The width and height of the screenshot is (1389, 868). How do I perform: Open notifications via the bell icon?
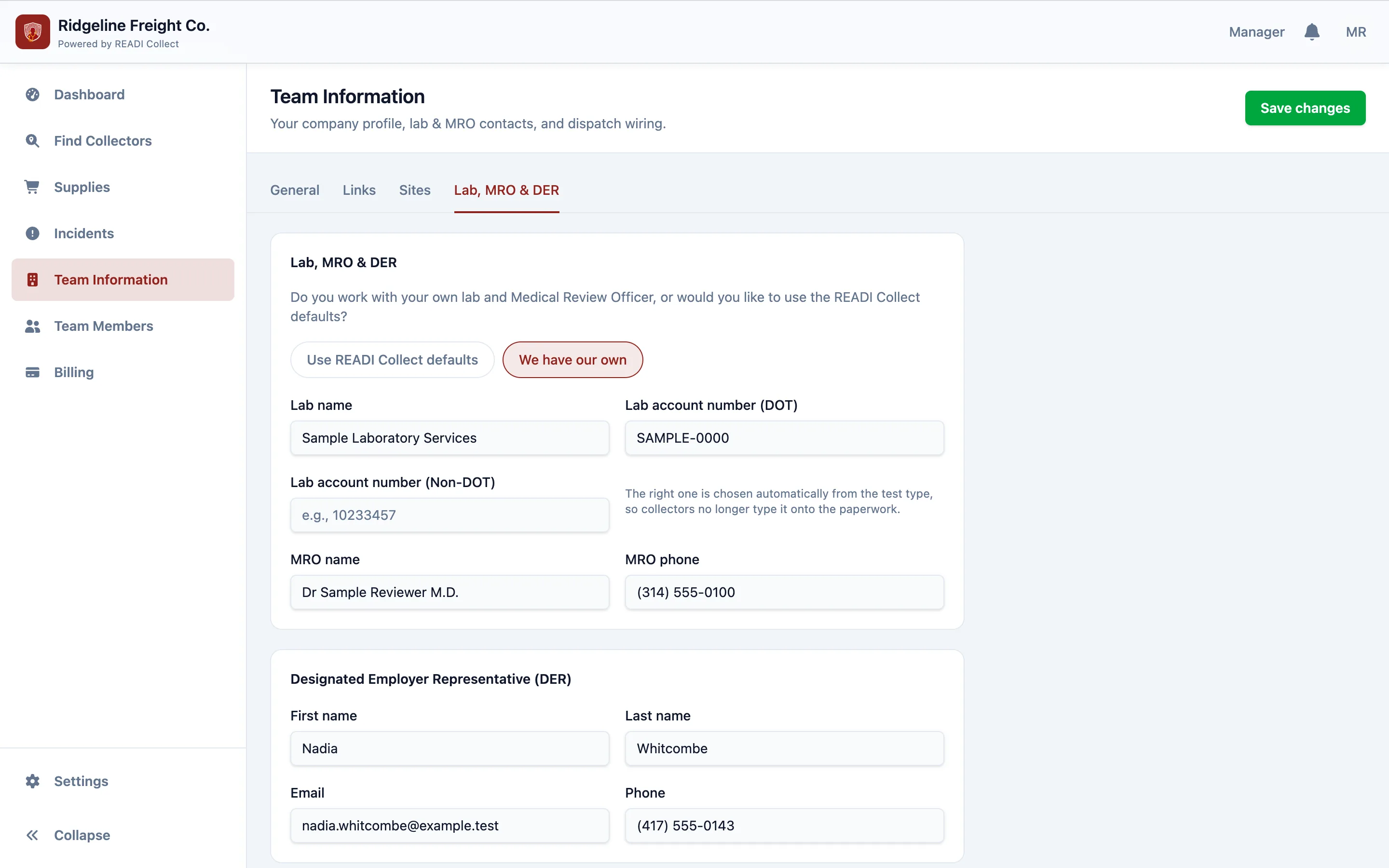1311,31
